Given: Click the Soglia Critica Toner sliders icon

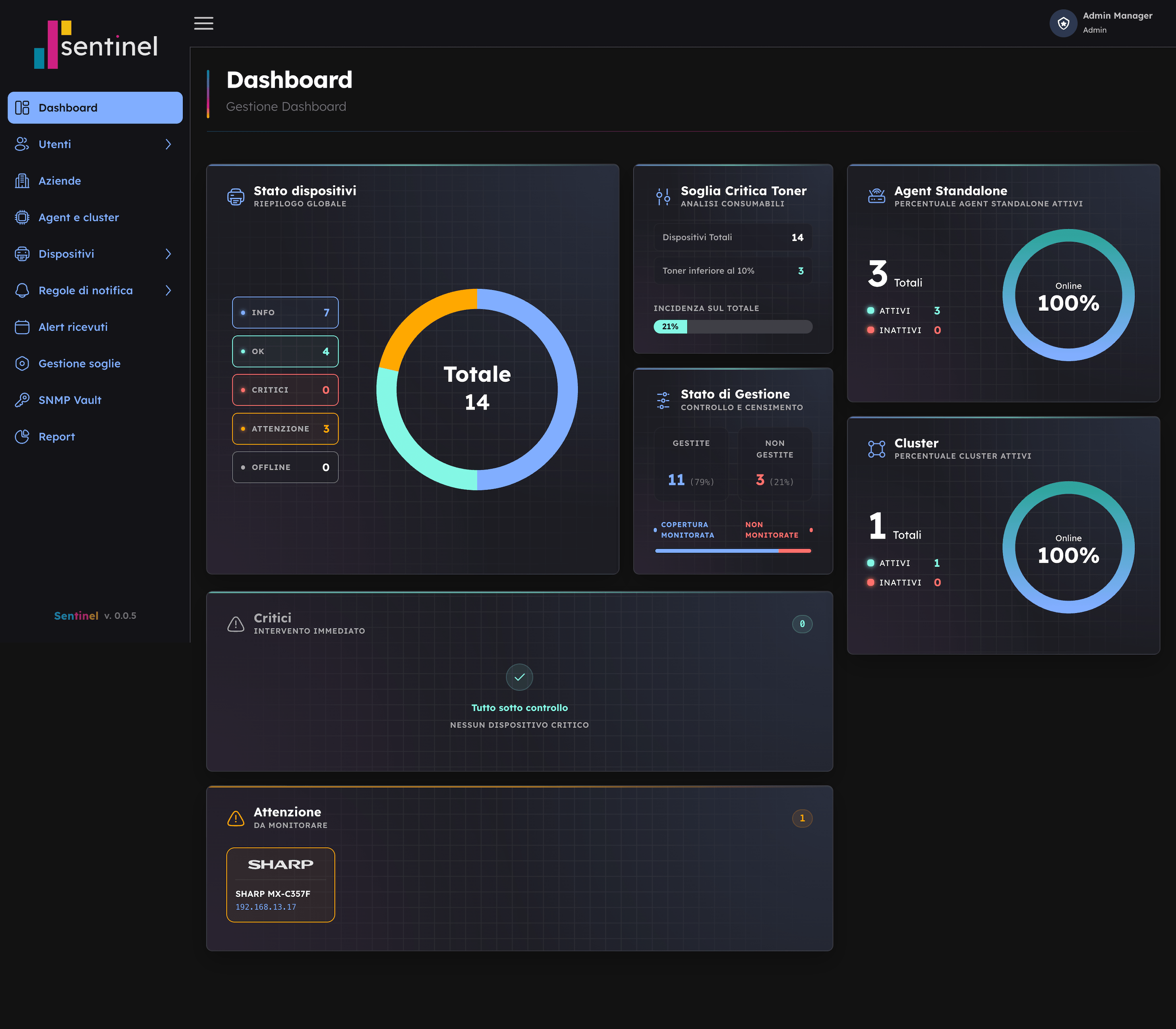Looking at the screenshot, I should click(x=663, y=196).
